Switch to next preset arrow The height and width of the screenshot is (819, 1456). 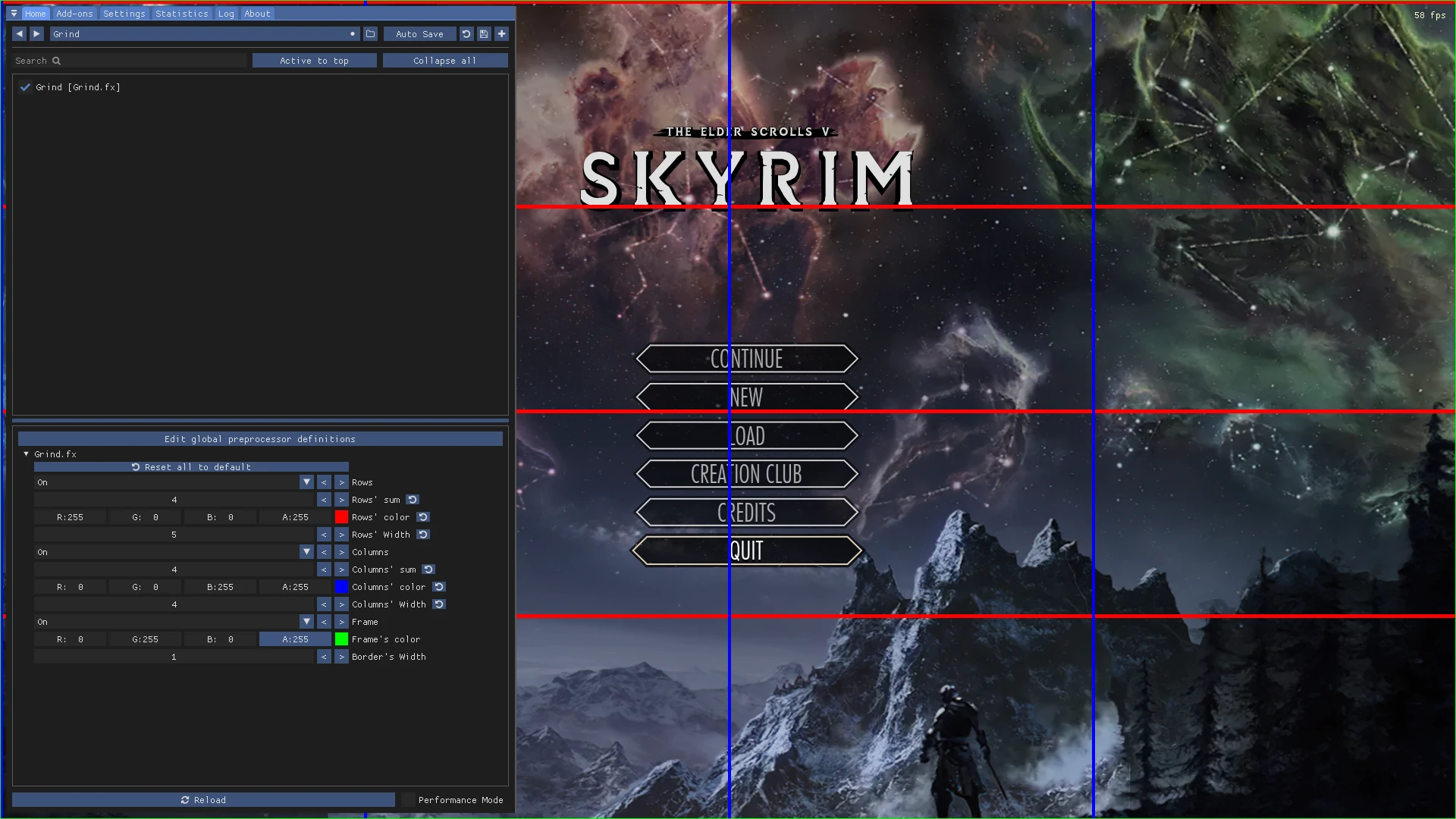36,34
